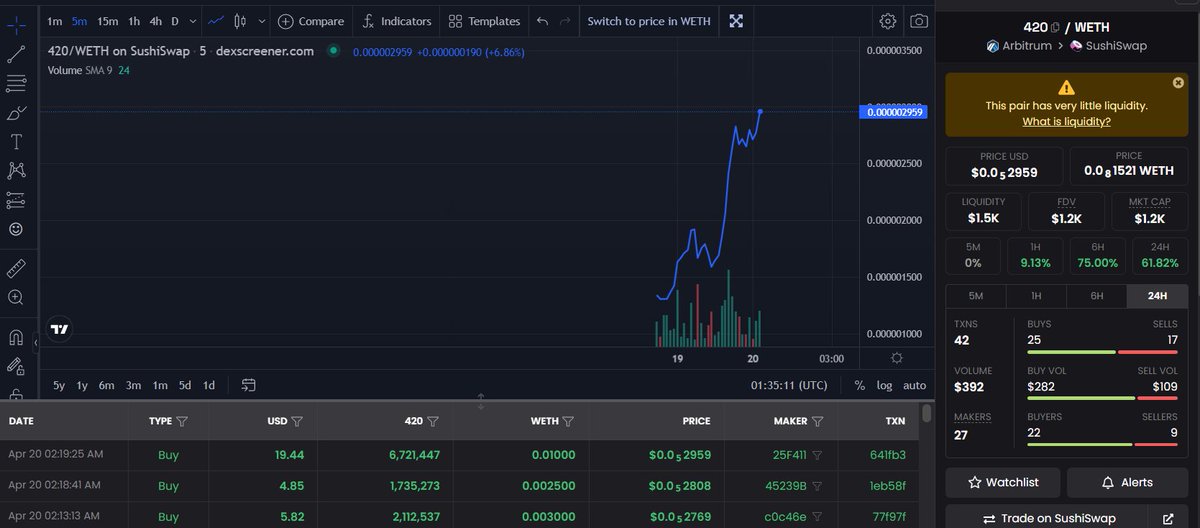Viewport: 1200px width, 528px height.
Task: Select the 1h interval
Action: pyautogui.click(x=134, y=21)
